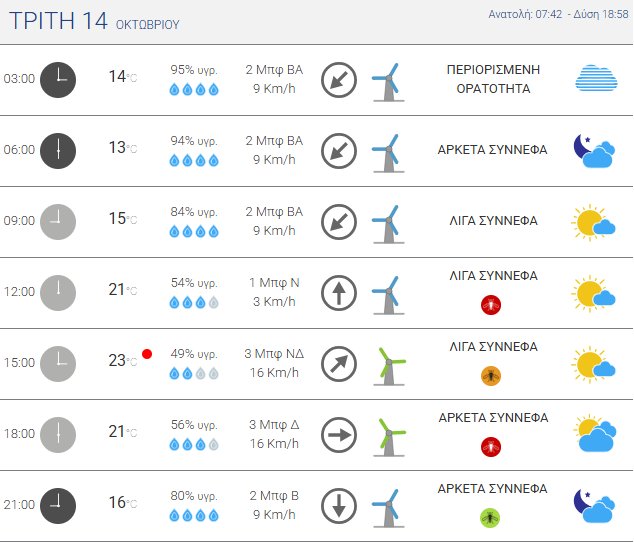
Task: Click the sun and clouds icon at 12:00
Action: point(593,293)
